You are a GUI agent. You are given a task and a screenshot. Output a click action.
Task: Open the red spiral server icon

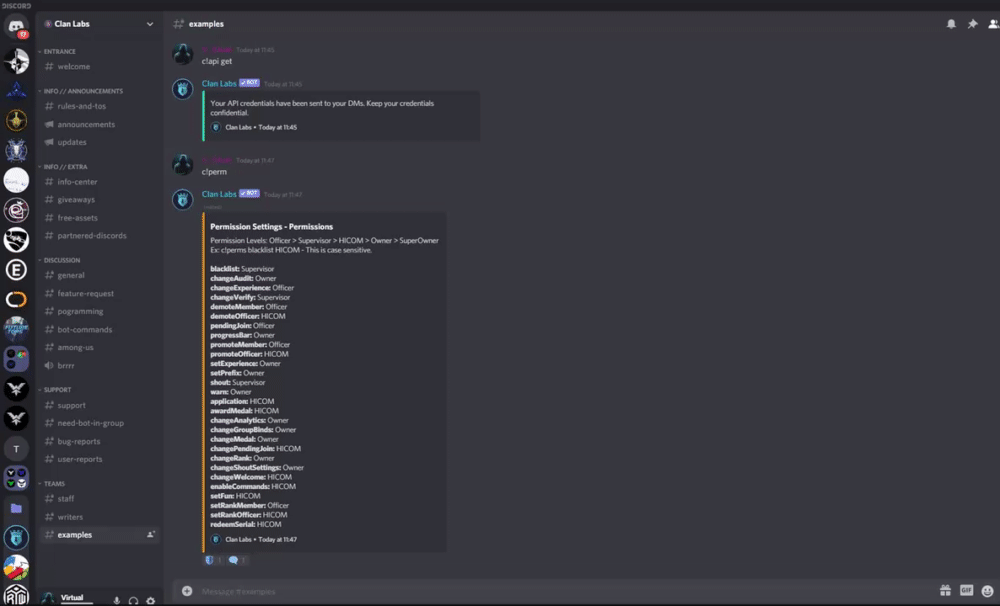[x=16, y=210]
